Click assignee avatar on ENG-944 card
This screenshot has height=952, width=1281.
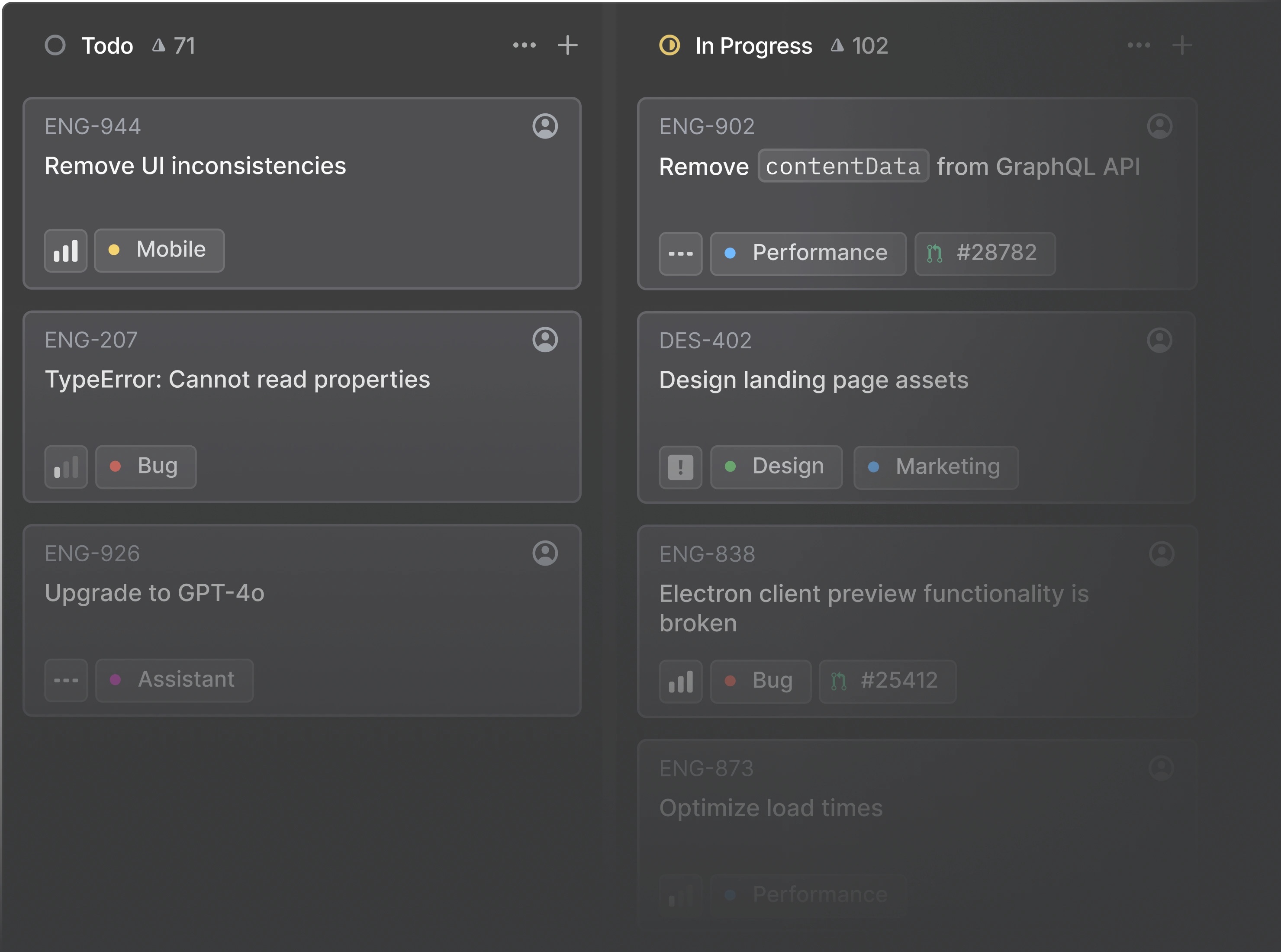(x=544, y=126)
